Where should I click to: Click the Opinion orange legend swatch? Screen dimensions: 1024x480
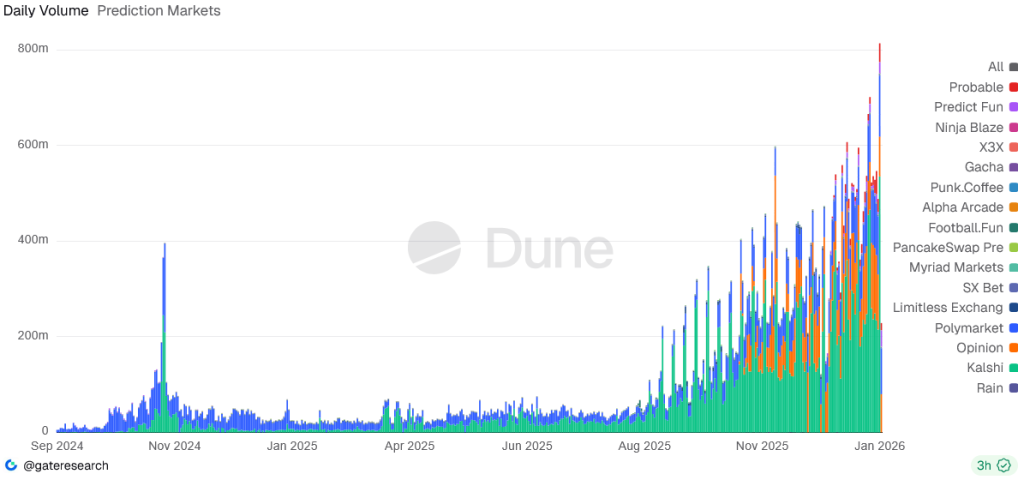click(x=1013, y=348)
